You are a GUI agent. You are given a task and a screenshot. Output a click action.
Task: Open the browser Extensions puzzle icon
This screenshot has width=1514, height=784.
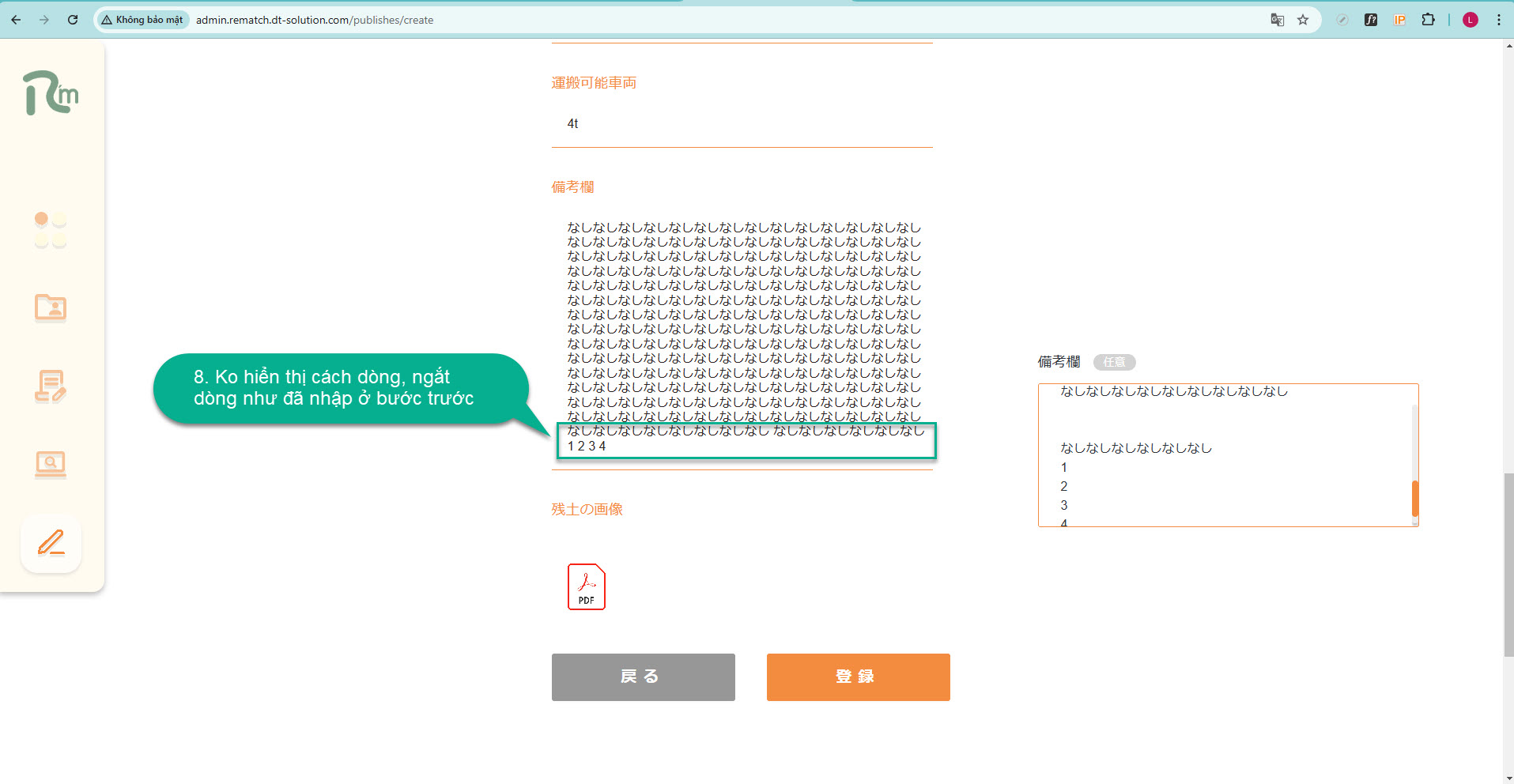pos(1428,20)
